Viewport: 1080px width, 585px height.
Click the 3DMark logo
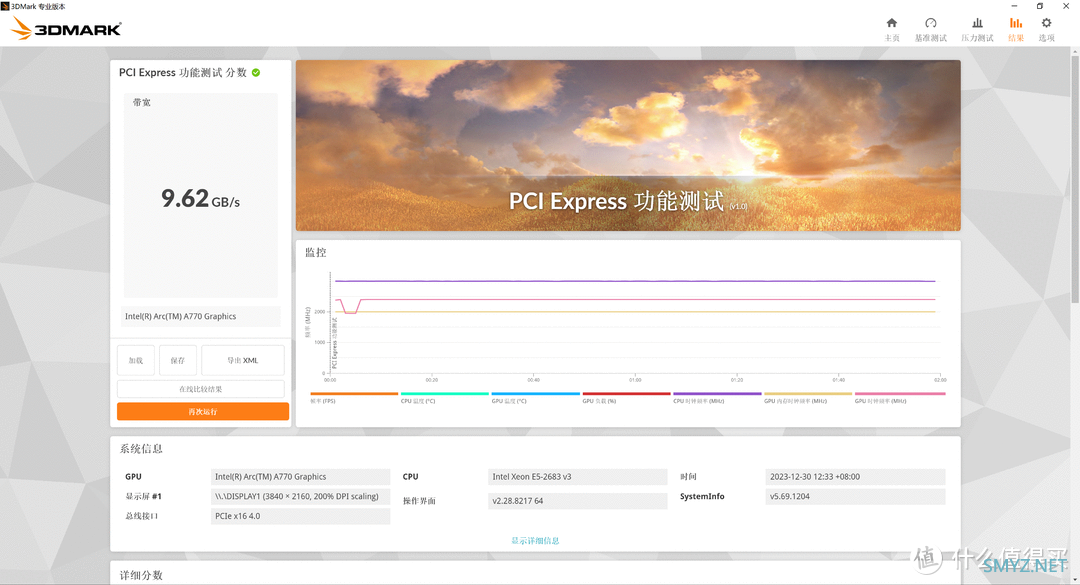[67, 28]
